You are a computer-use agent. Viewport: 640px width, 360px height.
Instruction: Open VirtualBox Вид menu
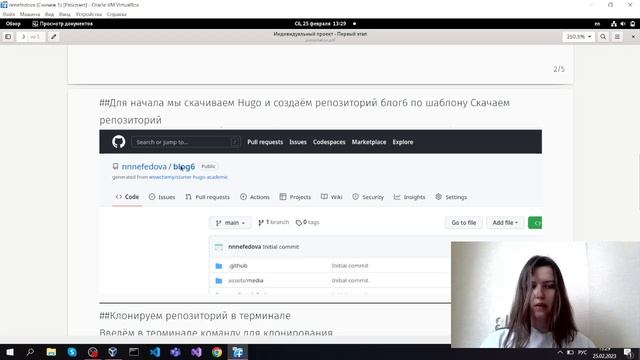(x=49, y=14)
